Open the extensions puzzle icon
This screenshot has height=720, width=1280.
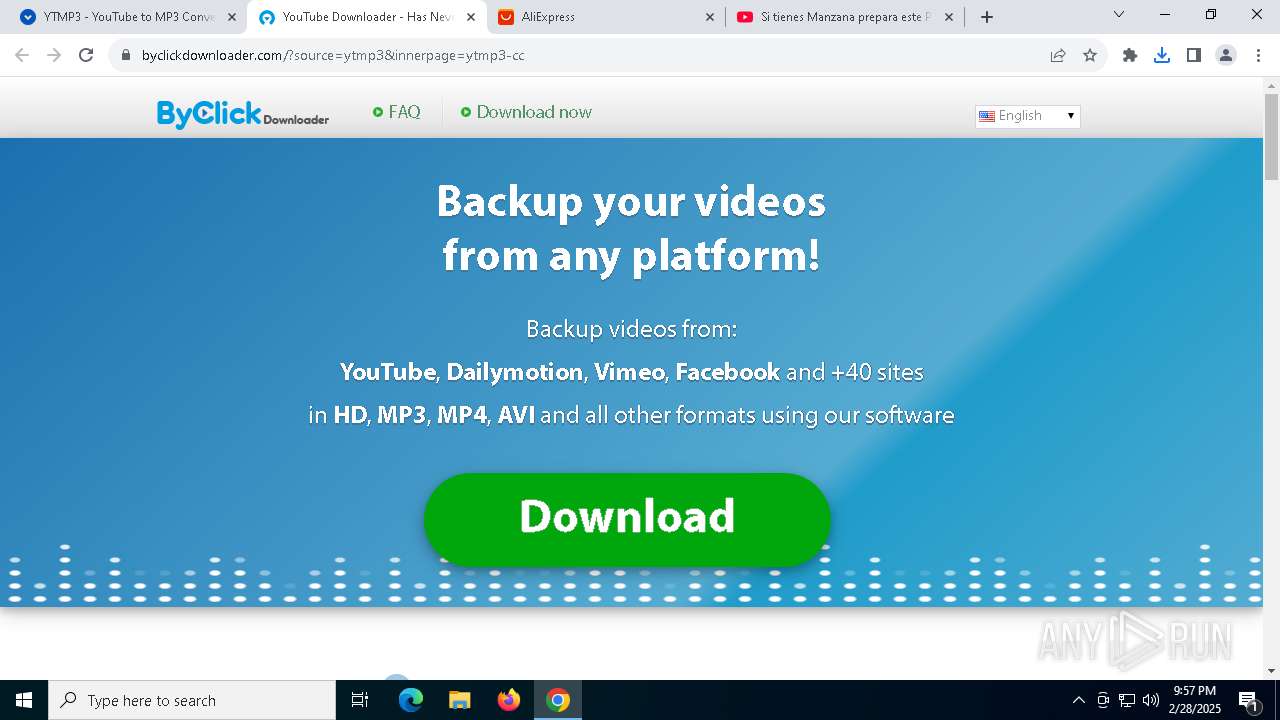click(x=1130, y=56)
